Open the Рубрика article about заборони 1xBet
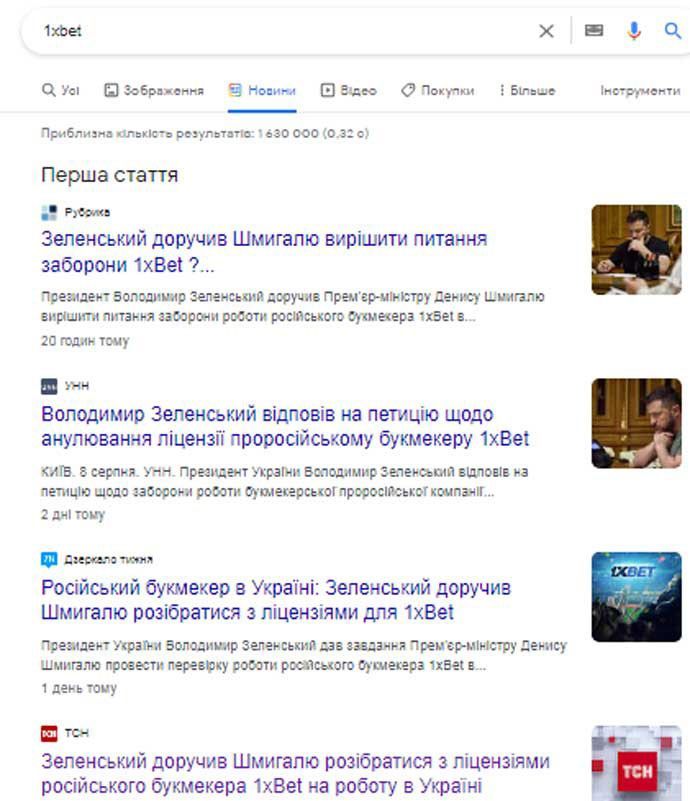This screenshot has height=801, width=690. click(264, 252)
